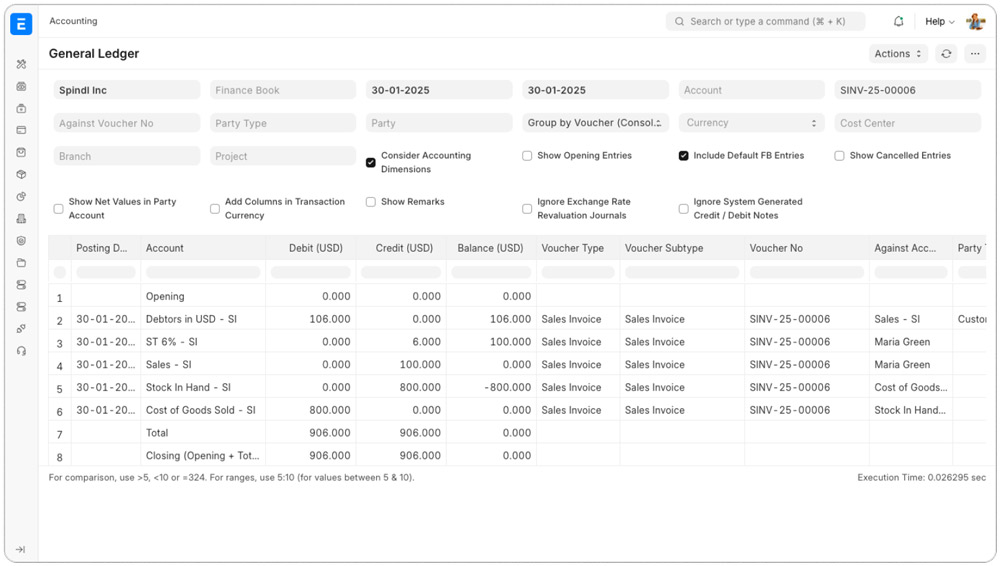The image size is (1000, 566).
Task: Click the Voucher No filter SINV-25-00006
Action: (x=908, y=90)
